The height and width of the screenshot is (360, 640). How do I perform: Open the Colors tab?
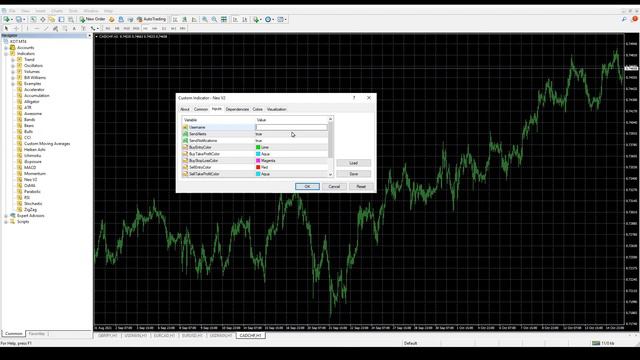[258, 109]
